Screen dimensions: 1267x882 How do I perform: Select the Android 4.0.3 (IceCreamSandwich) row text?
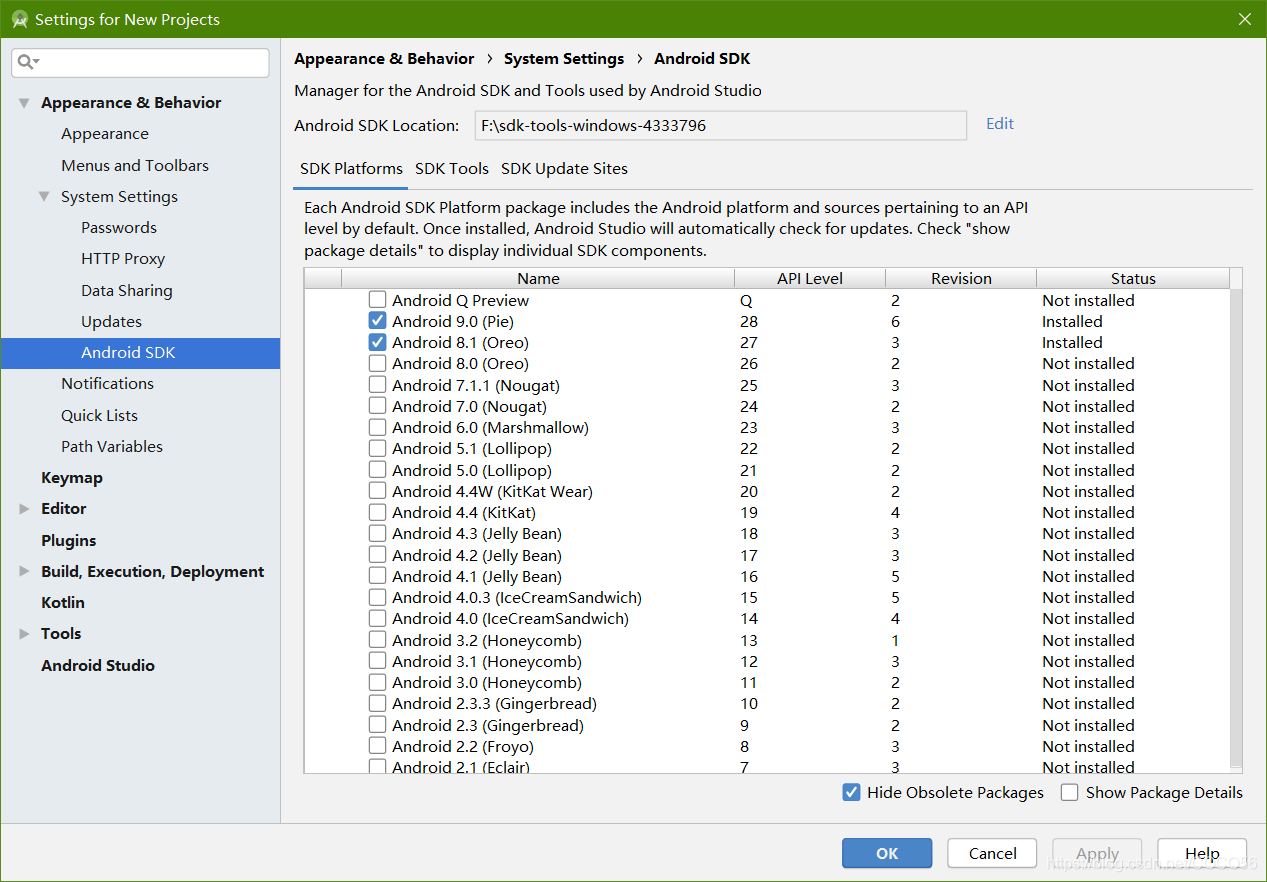tap(517, 598)
